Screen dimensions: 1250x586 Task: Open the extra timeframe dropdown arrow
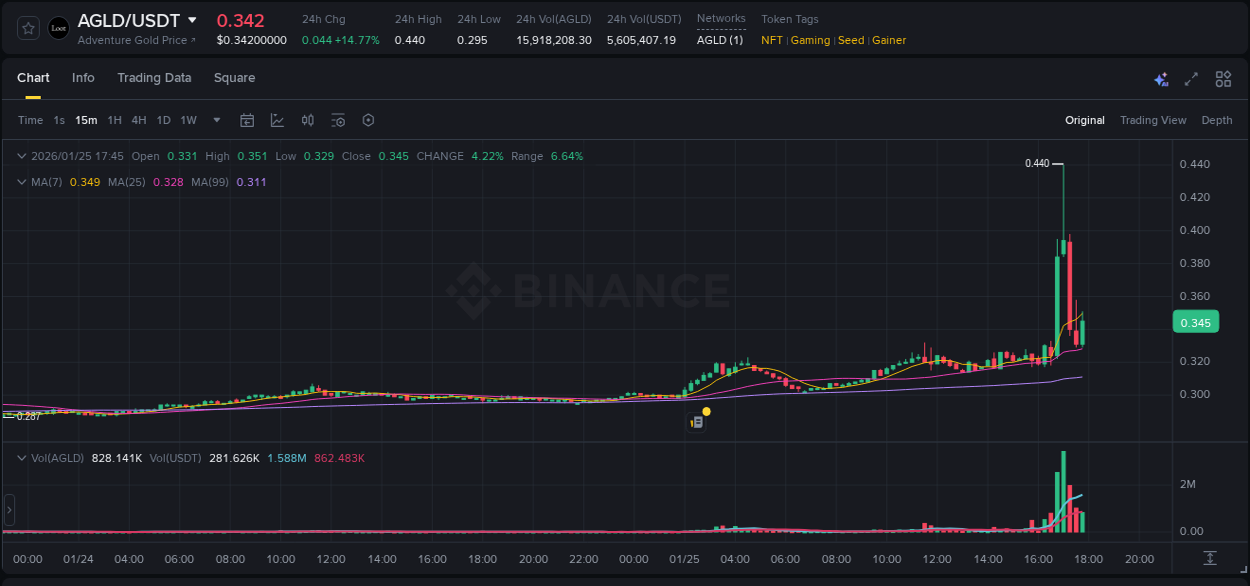(x=215, y=120)
